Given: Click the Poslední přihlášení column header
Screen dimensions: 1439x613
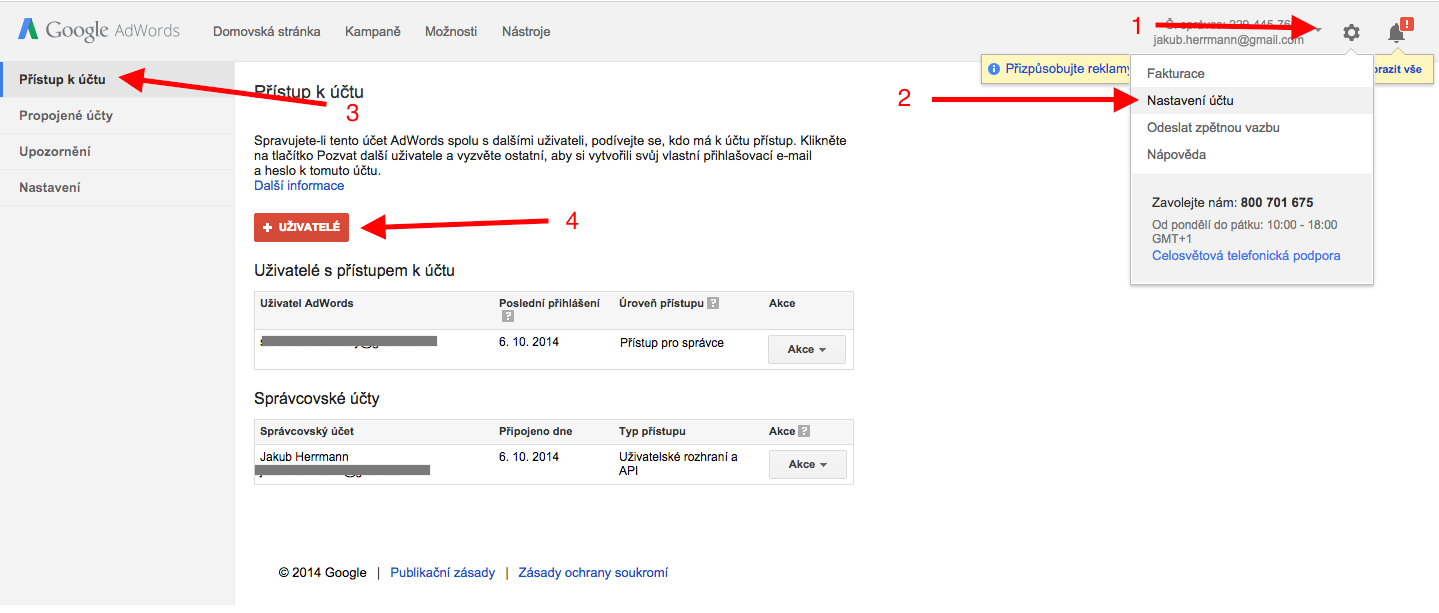Looking at the screenshot, I should tap(549, 303).
